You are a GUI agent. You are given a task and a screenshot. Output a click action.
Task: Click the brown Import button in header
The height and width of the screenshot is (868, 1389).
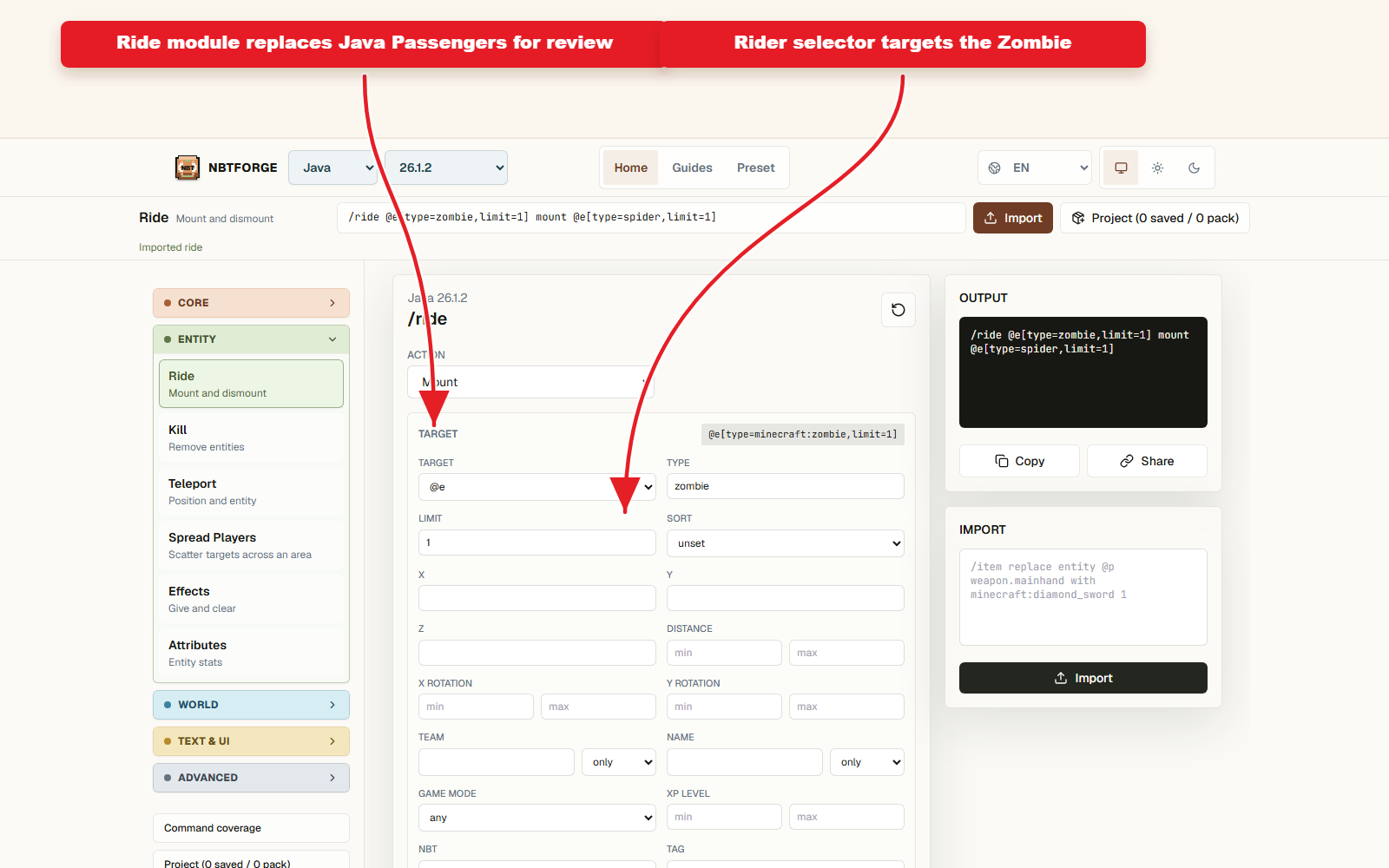[x=1013, y=218]
